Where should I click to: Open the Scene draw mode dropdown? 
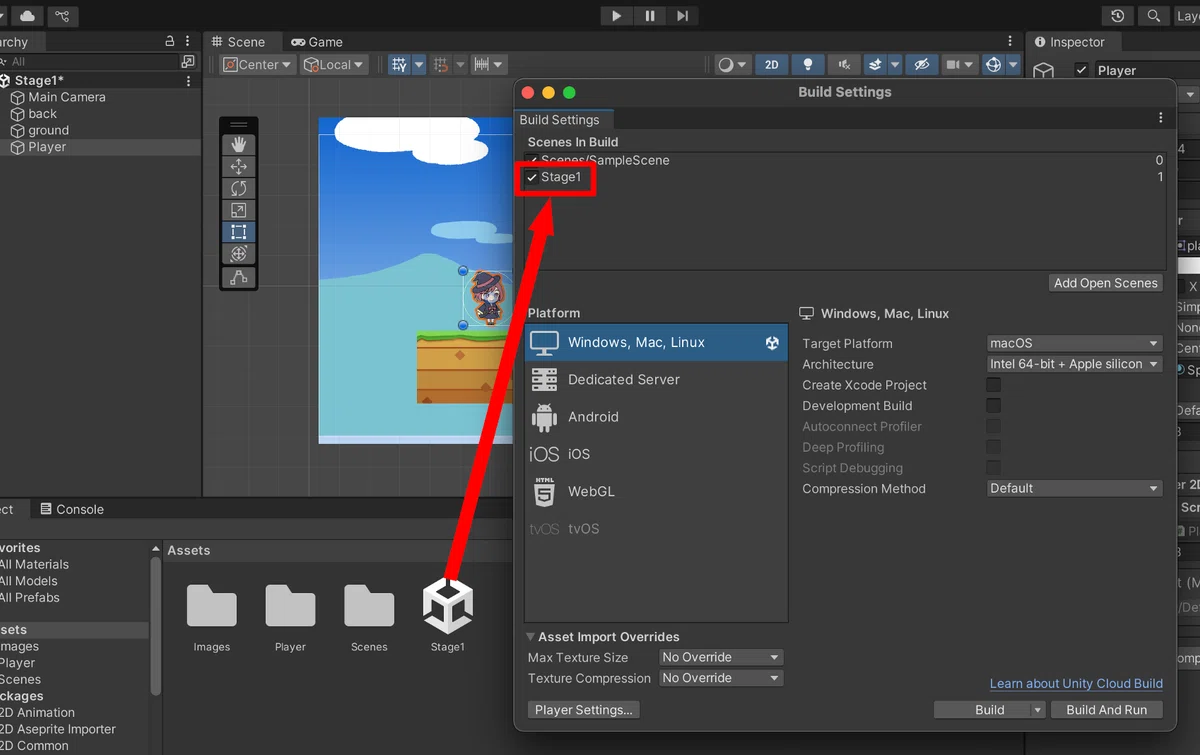(x=732, y=65)
